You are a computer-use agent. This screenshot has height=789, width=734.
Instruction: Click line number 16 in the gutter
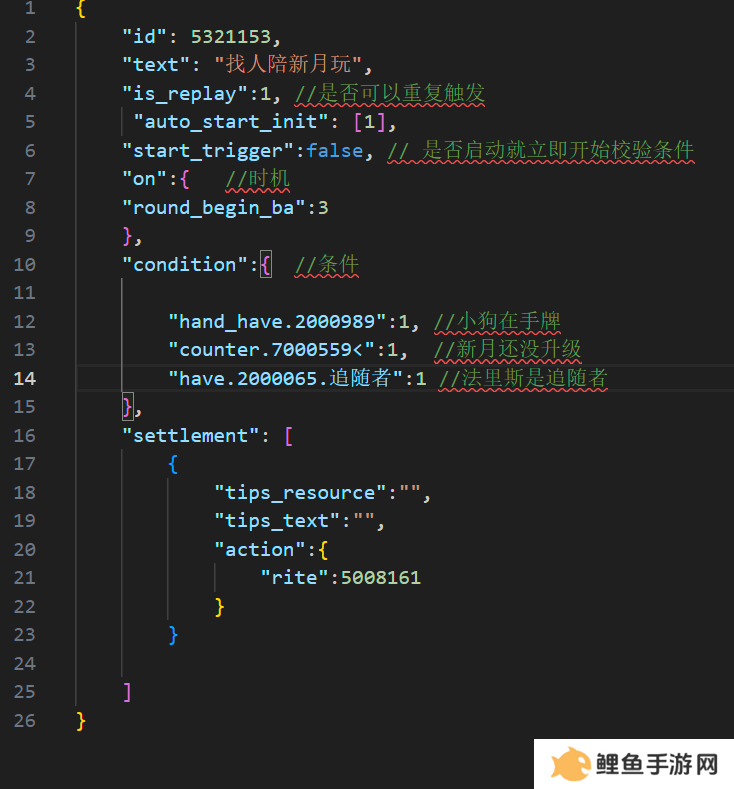25,436
